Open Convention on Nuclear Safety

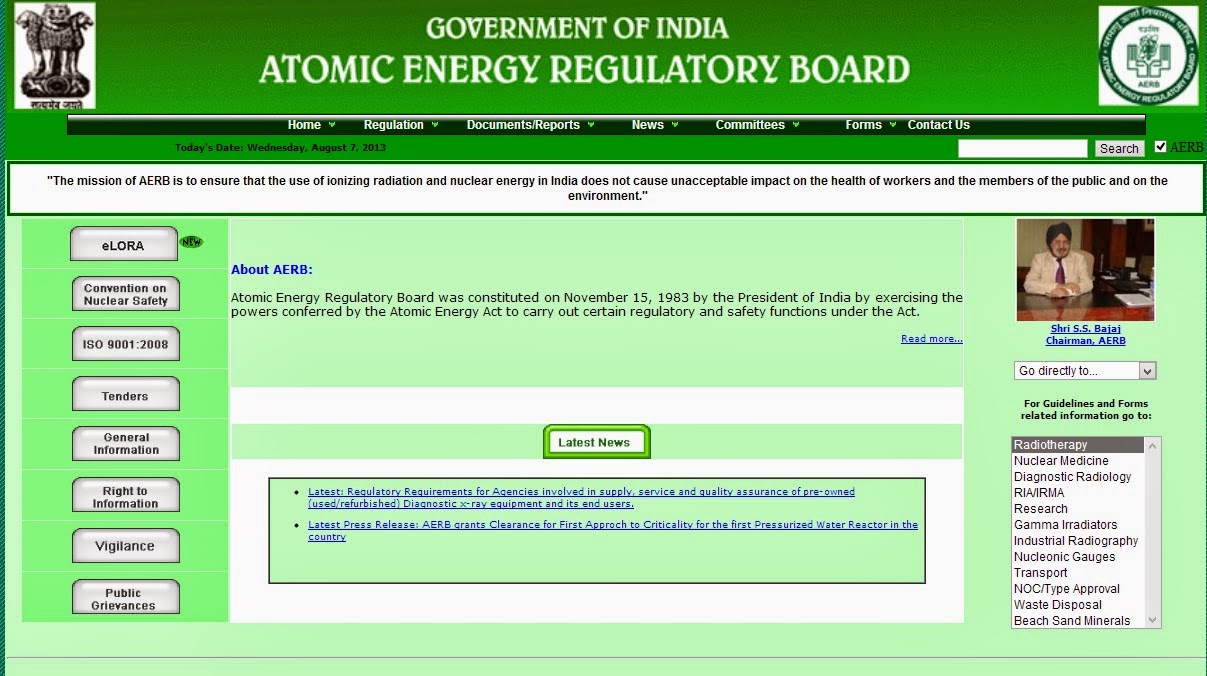pos(126,294)
